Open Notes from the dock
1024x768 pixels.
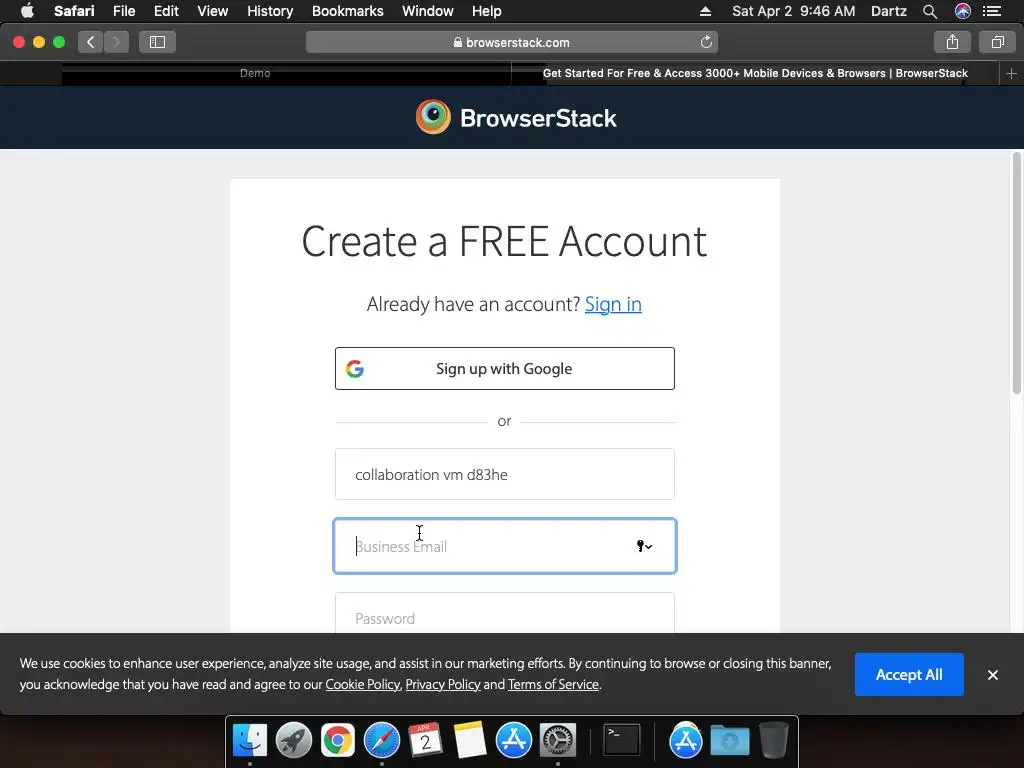(x=470, y=741)
